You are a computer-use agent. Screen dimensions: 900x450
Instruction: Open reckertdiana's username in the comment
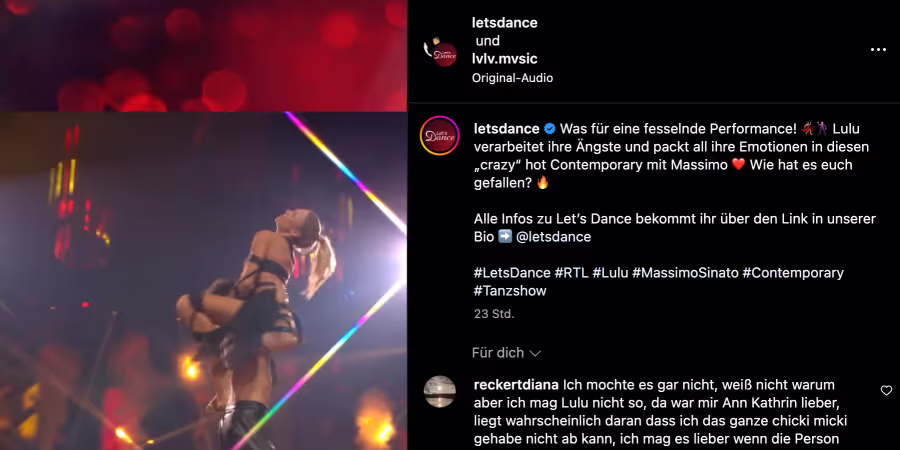click(x=517, y=385)
